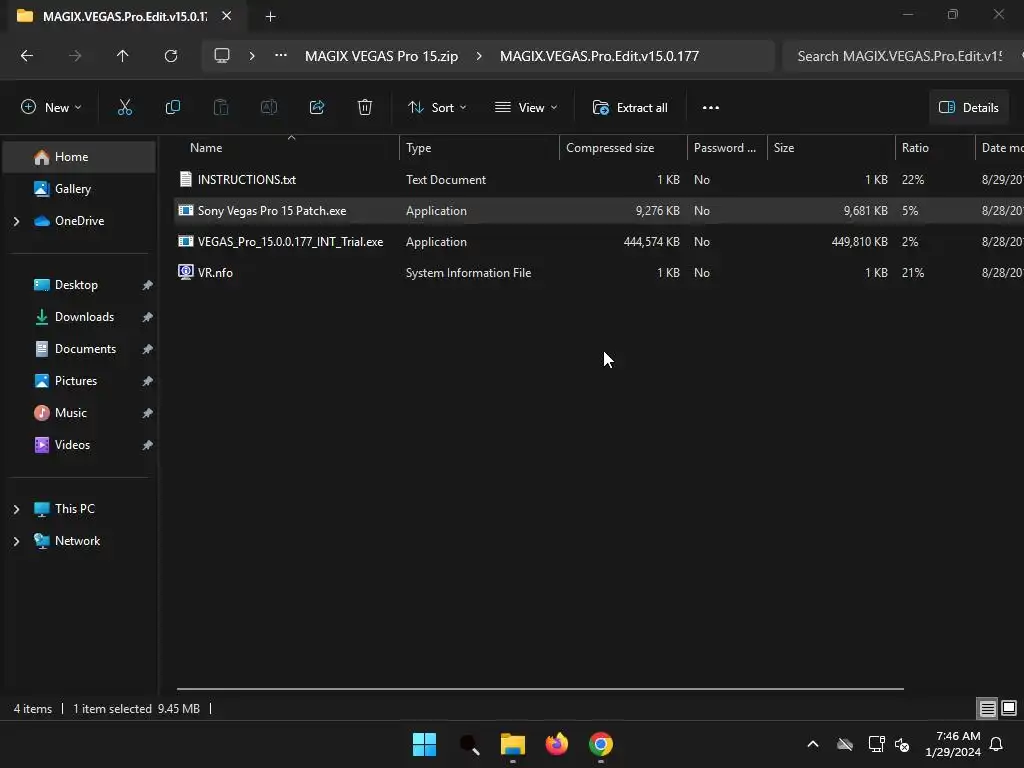Close the MAGIX.VEGAS.Pro.Edit tab

tap(226, 16)
